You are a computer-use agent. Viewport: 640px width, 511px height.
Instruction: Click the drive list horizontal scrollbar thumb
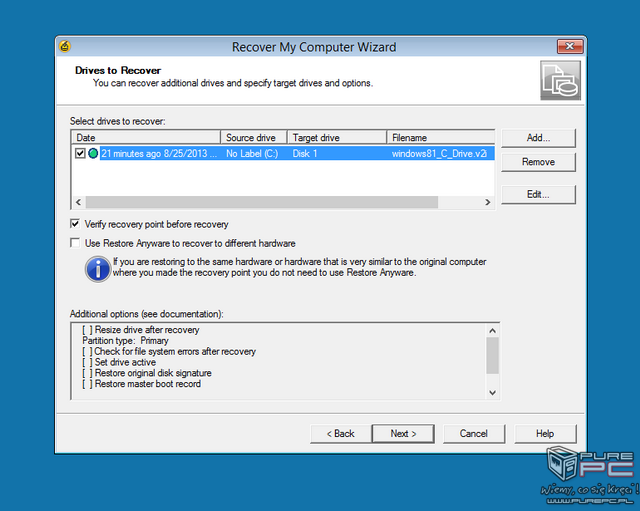click(x=262, y=202)
